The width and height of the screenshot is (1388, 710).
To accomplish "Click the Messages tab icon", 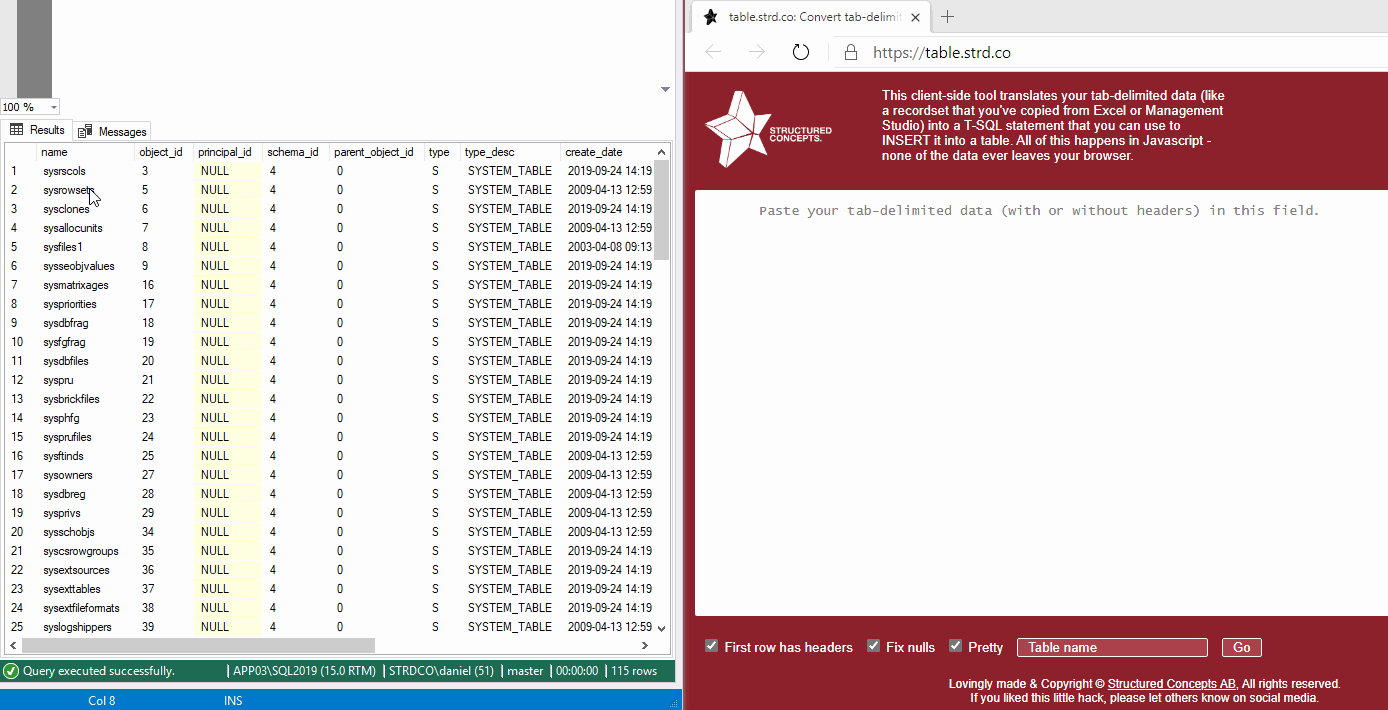I will (83, 130).
